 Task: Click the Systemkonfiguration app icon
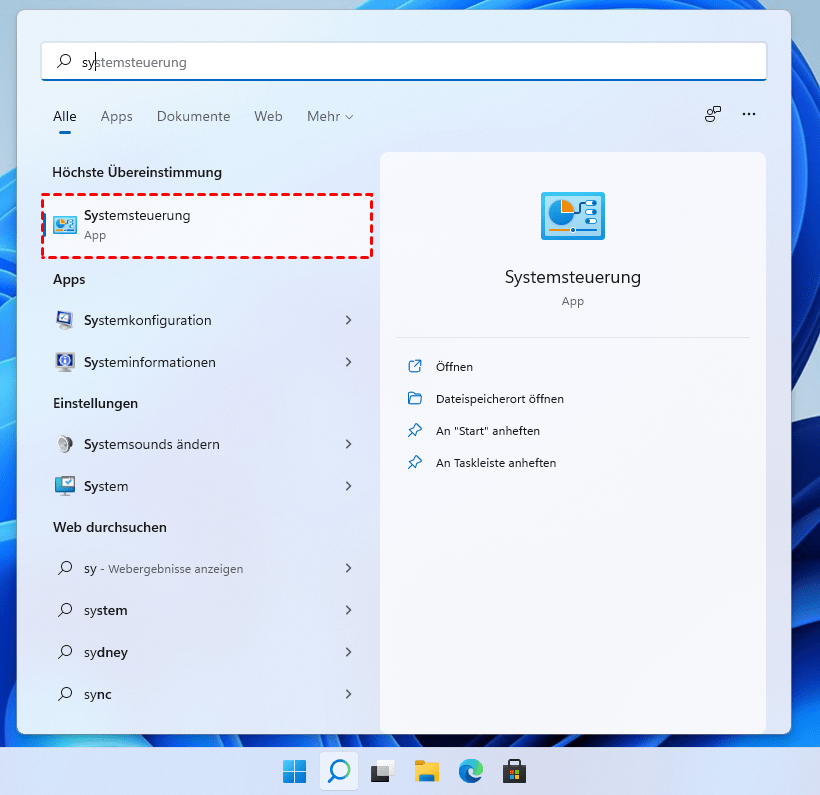click(65, 320)
